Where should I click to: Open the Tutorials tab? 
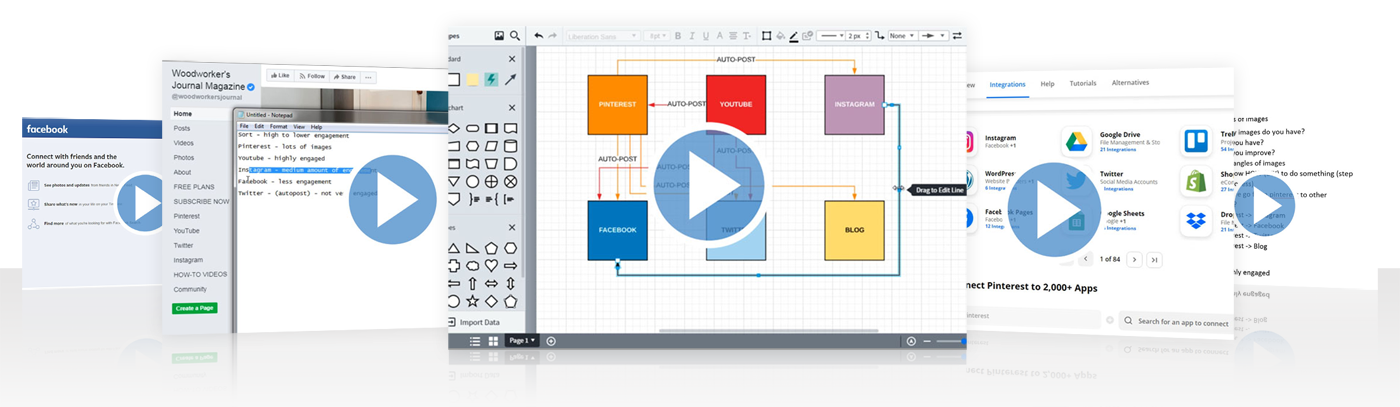[1083, 84]
